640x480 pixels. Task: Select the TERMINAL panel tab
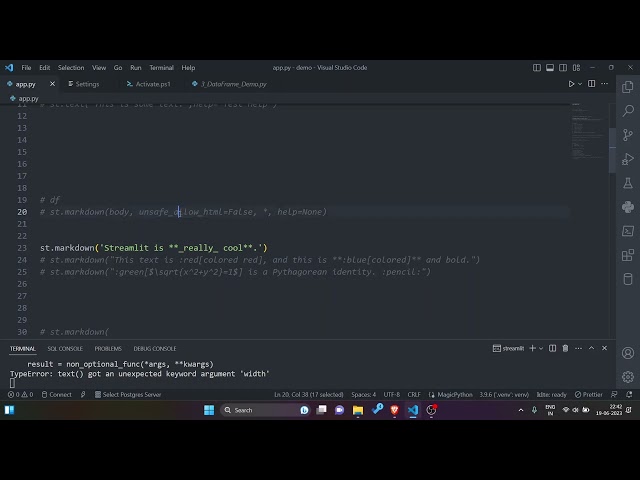23,349
